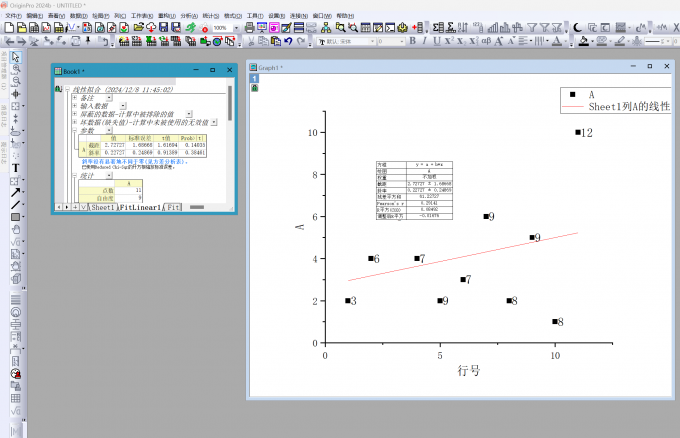The image size is (680, 438).
Task: Open the 工具(T) menu
Action: 255,16
